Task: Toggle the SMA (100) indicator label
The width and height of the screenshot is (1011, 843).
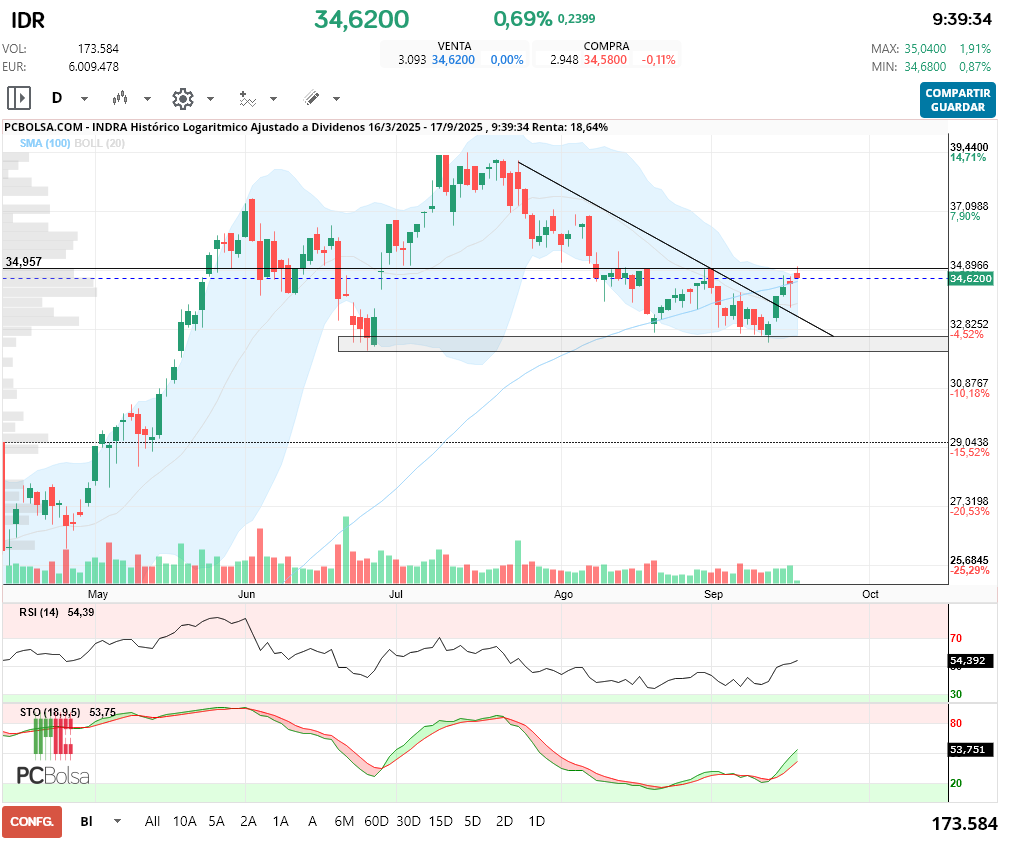Action: pos(45,143)
